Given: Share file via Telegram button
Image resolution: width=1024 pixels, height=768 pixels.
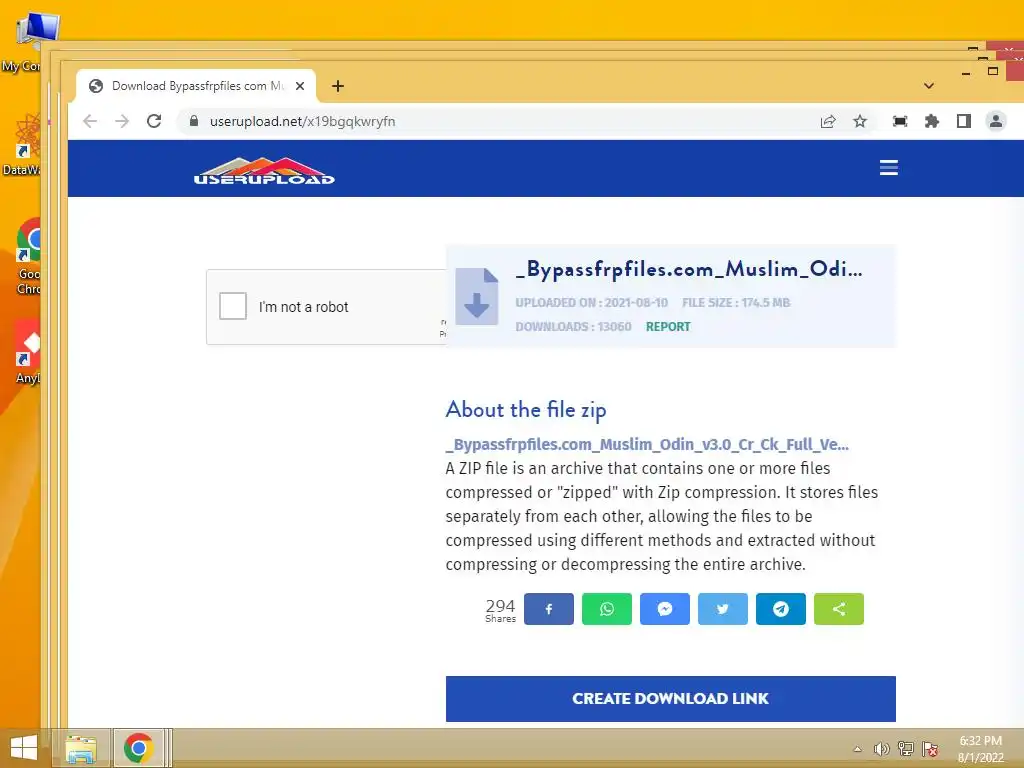Looking at the screenshot, I should tap(781, 609).
